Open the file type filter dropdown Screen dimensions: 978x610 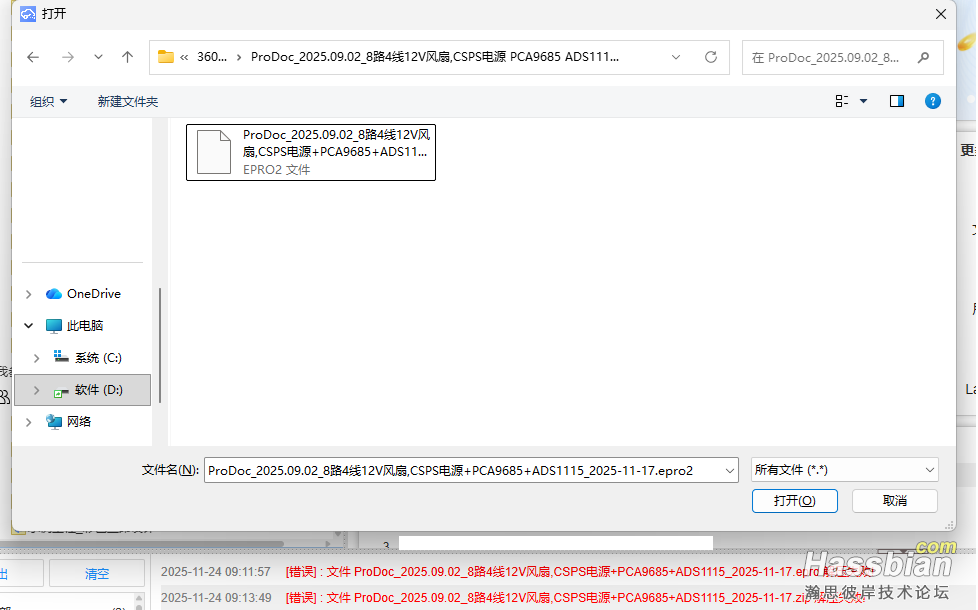pos(844,469)
